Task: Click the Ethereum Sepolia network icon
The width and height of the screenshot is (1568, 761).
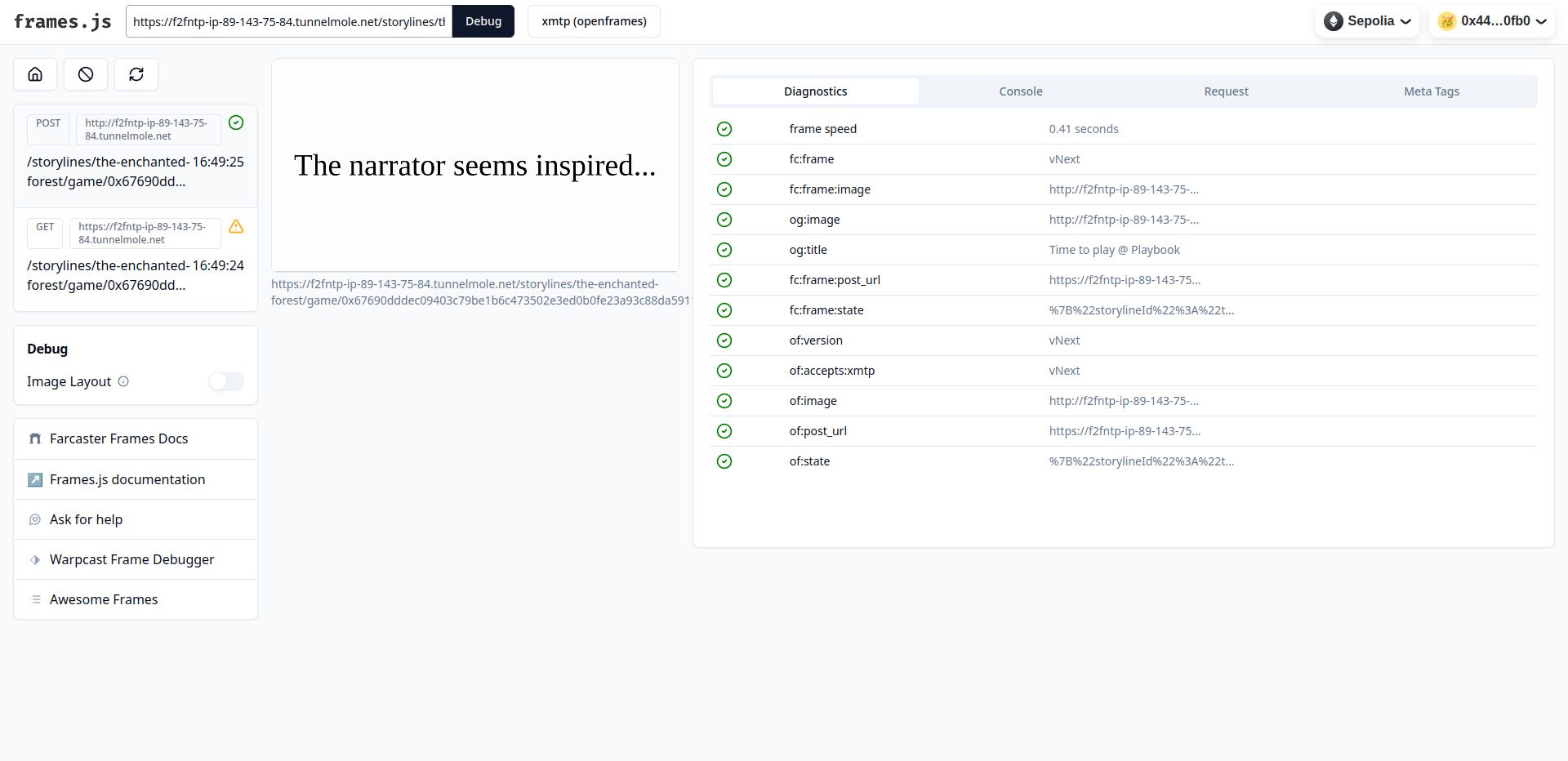Action: pyautogui.click(x=1334, y=21)
